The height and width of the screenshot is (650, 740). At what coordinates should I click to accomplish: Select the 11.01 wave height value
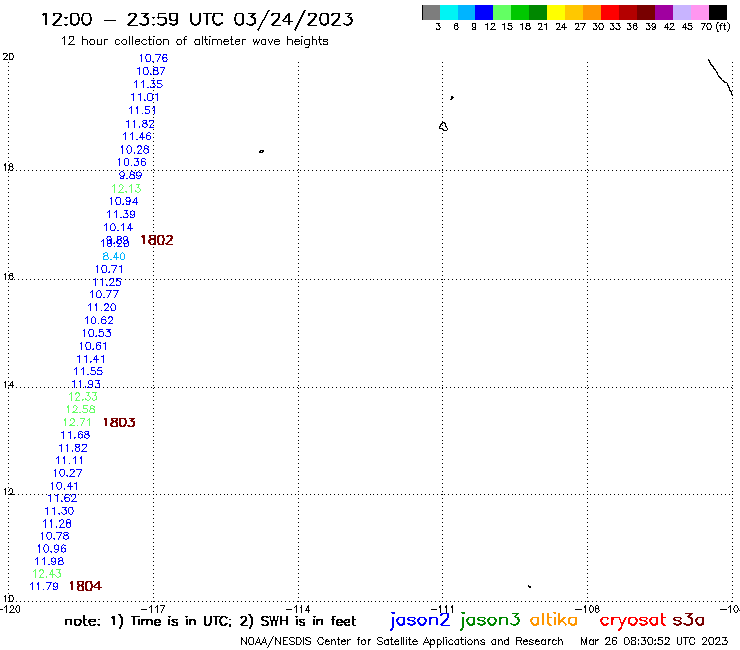click(144, 97)
